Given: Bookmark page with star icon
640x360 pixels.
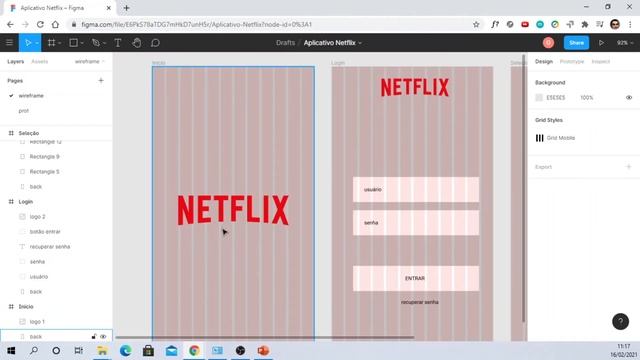Looking at the screenshot, I should pos(476,24).
